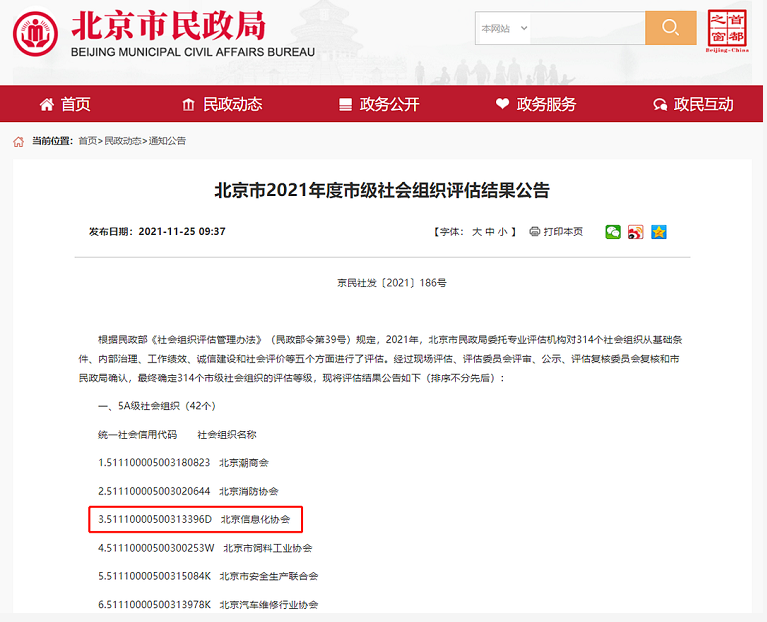Click the chat bubble icon beside 政民互动
Image resolution: width=767 pixels, height=622 pixels.
coord(660,104)
